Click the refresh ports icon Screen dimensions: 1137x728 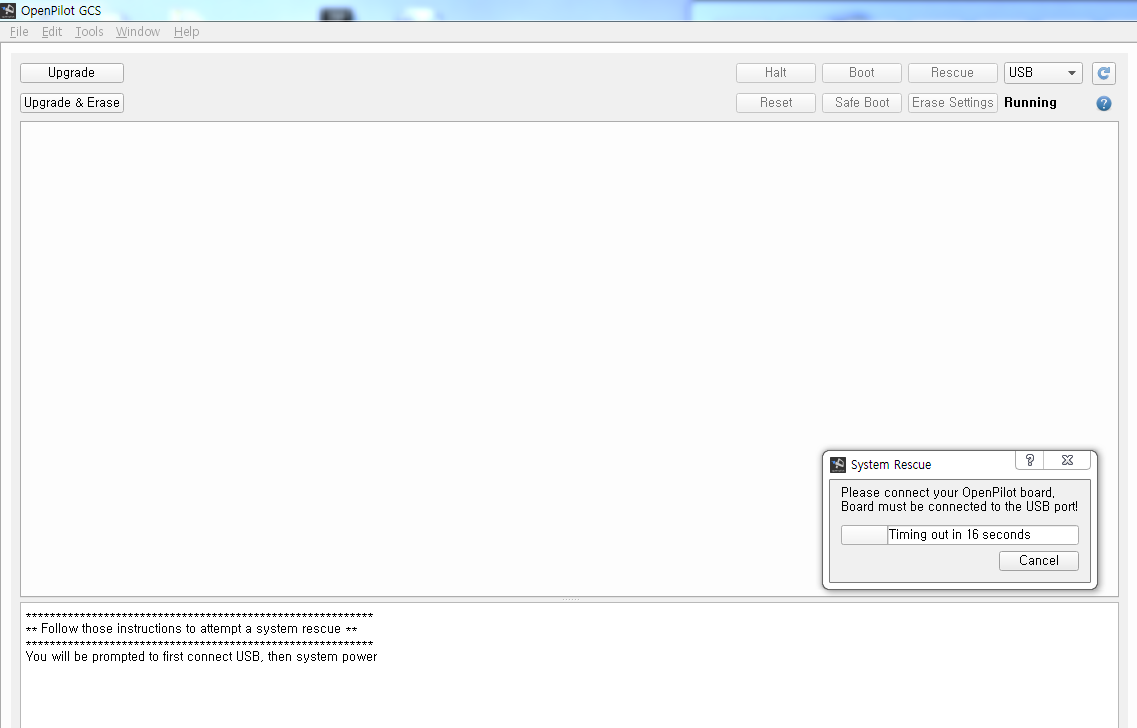[x=1104, y=73]
